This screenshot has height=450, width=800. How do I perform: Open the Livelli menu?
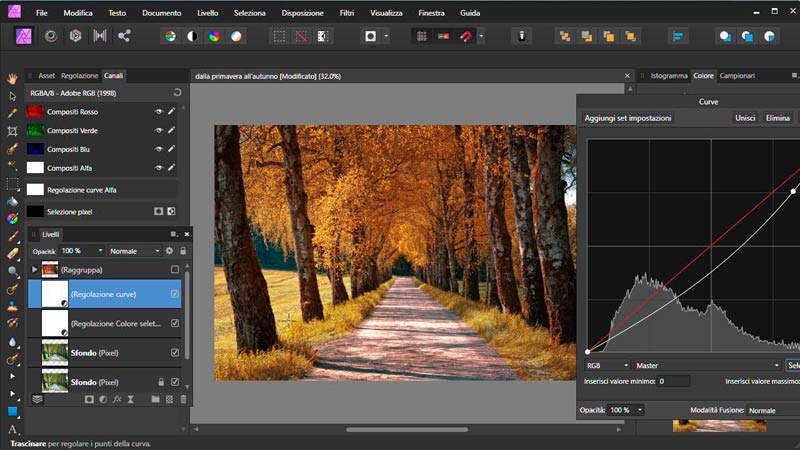click(208, 13)
